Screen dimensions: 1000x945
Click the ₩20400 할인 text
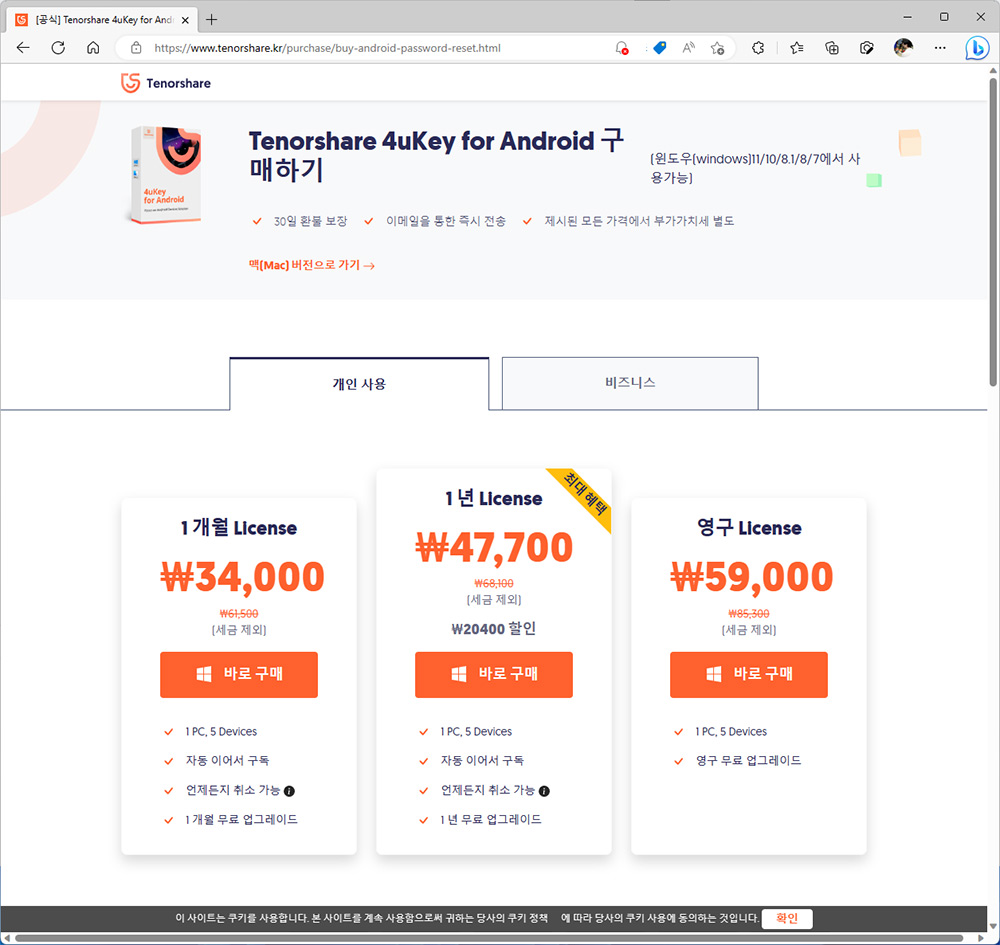tap(494, 629)
